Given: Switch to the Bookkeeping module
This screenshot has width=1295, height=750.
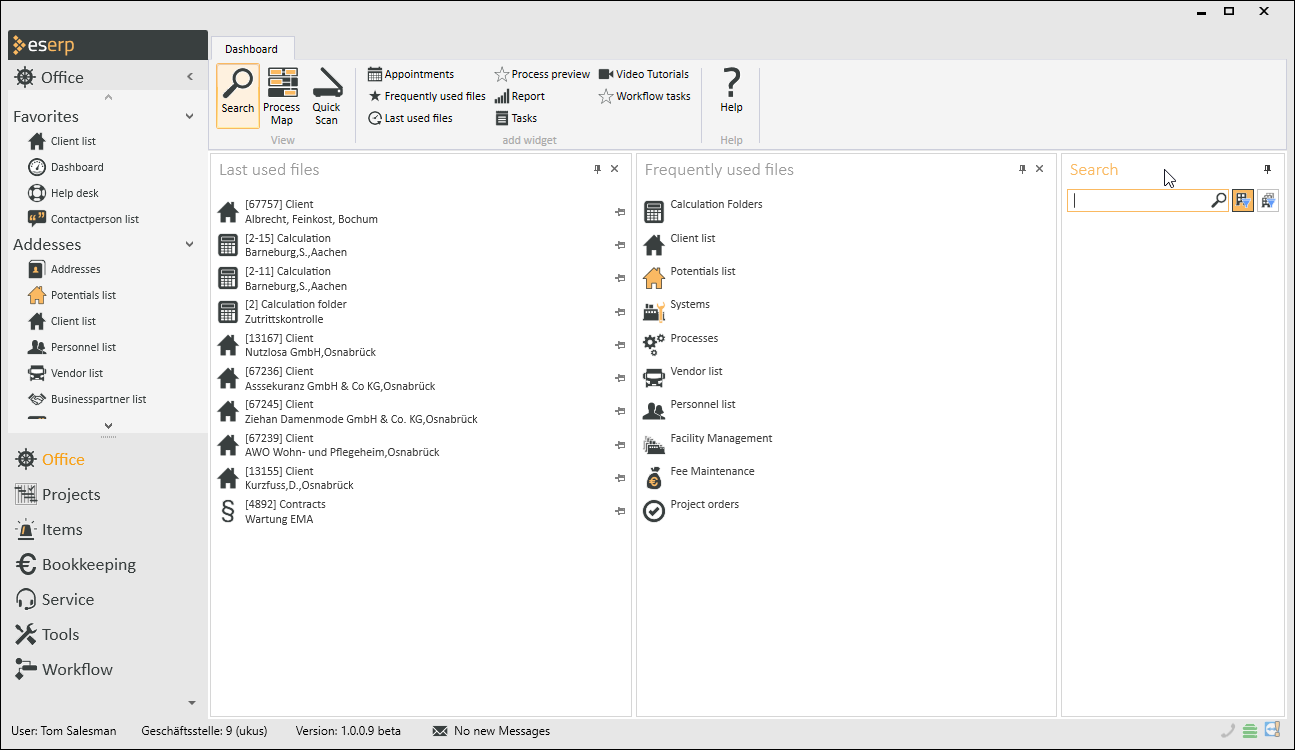Looking at the screenshot, I should tap(88, 565).
